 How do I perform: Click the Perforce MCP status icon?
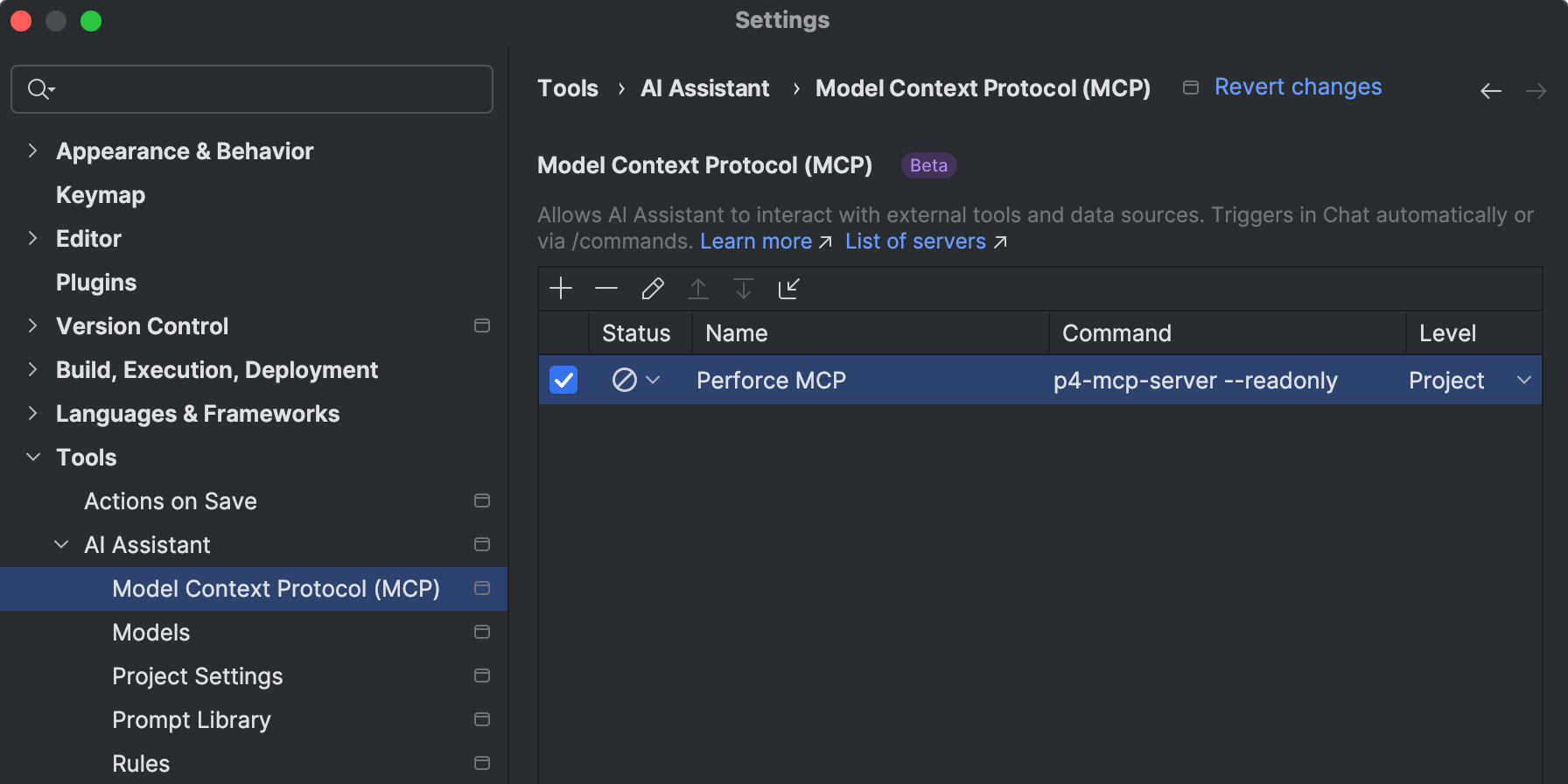624,380
